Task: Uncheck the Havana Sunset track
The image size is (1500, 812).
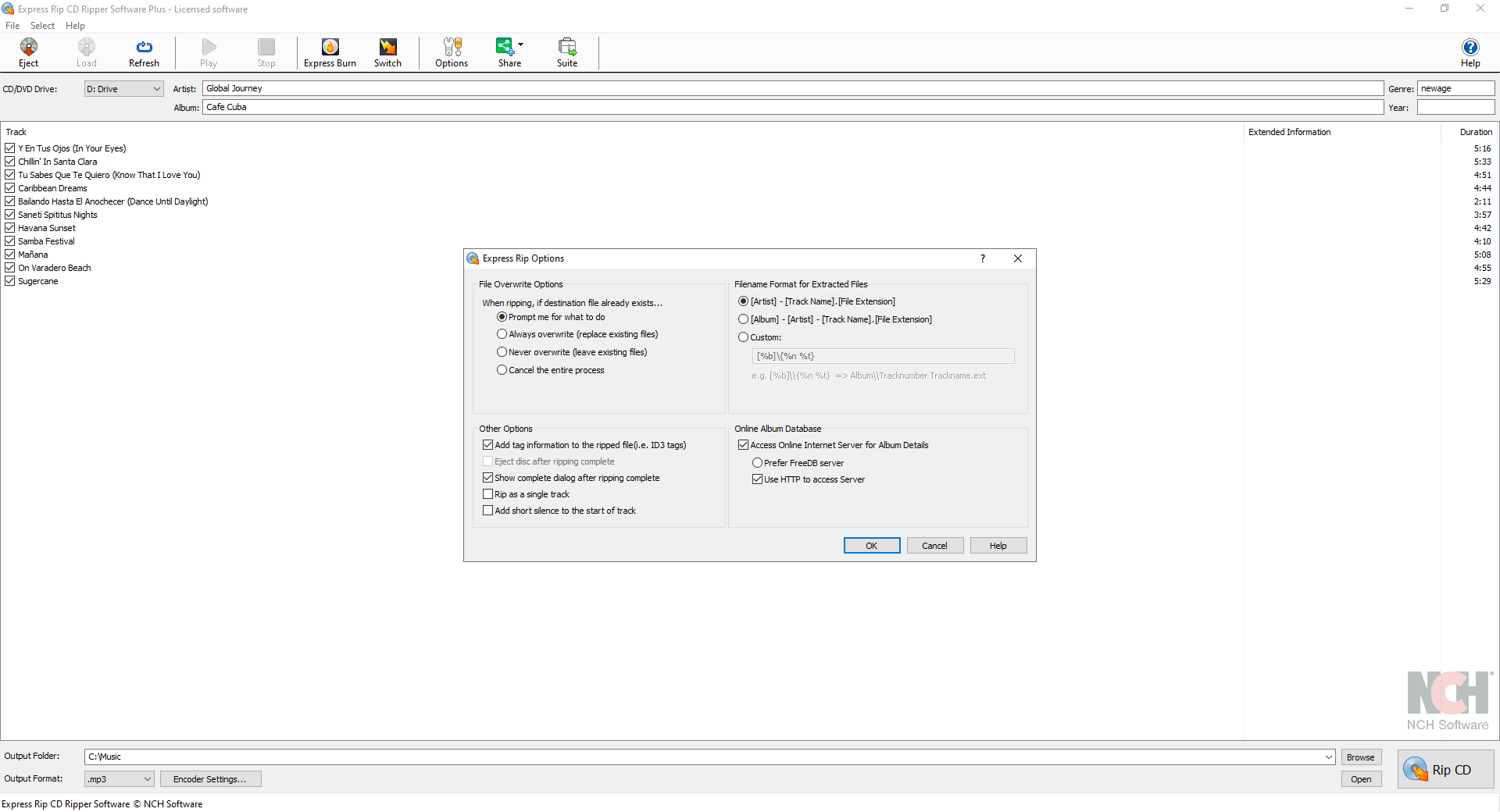Action: click(10, 227)
